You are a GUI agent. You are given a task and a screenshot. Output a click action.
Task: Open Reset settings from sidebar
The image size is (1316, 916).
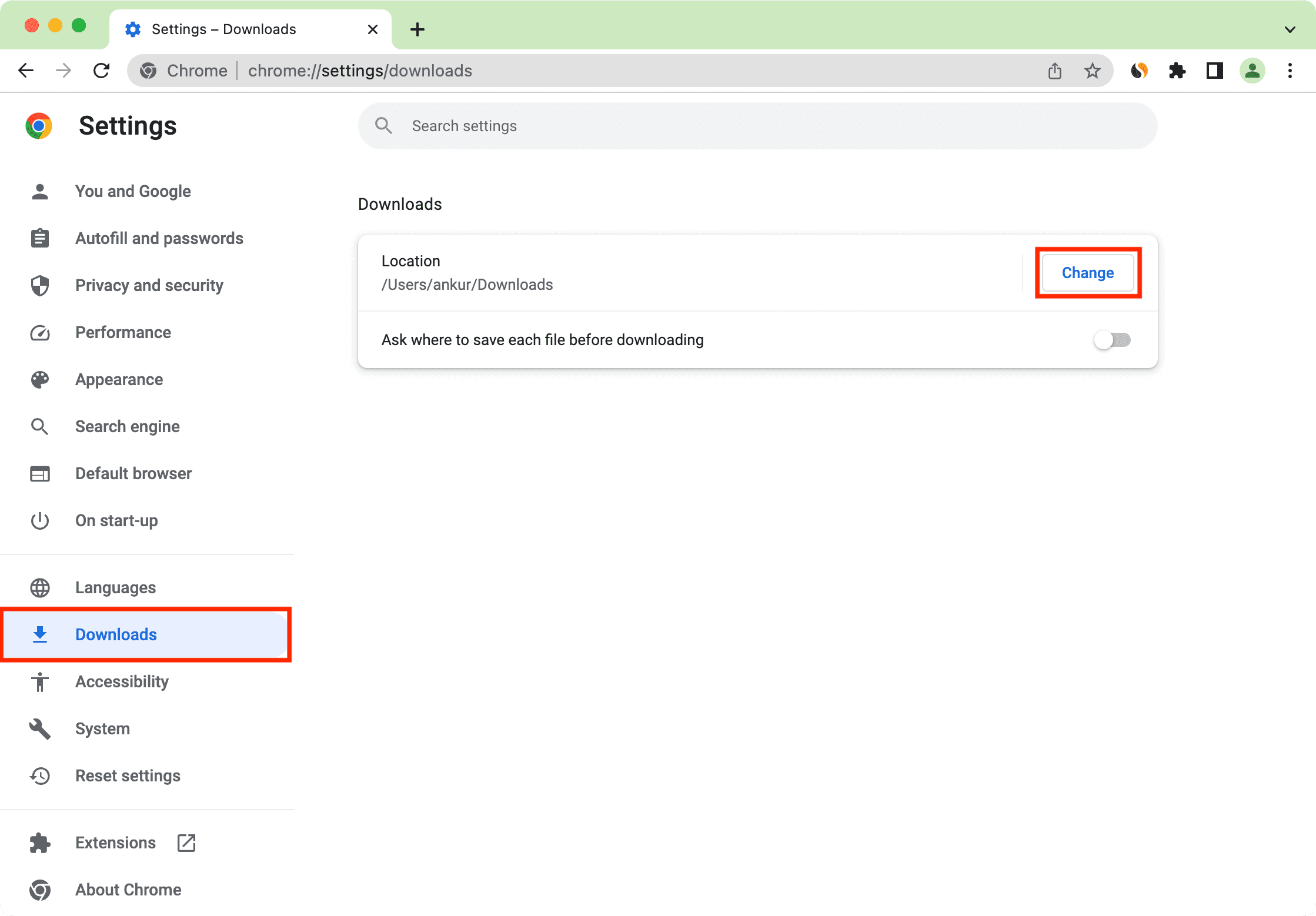[x=128, y=775]
